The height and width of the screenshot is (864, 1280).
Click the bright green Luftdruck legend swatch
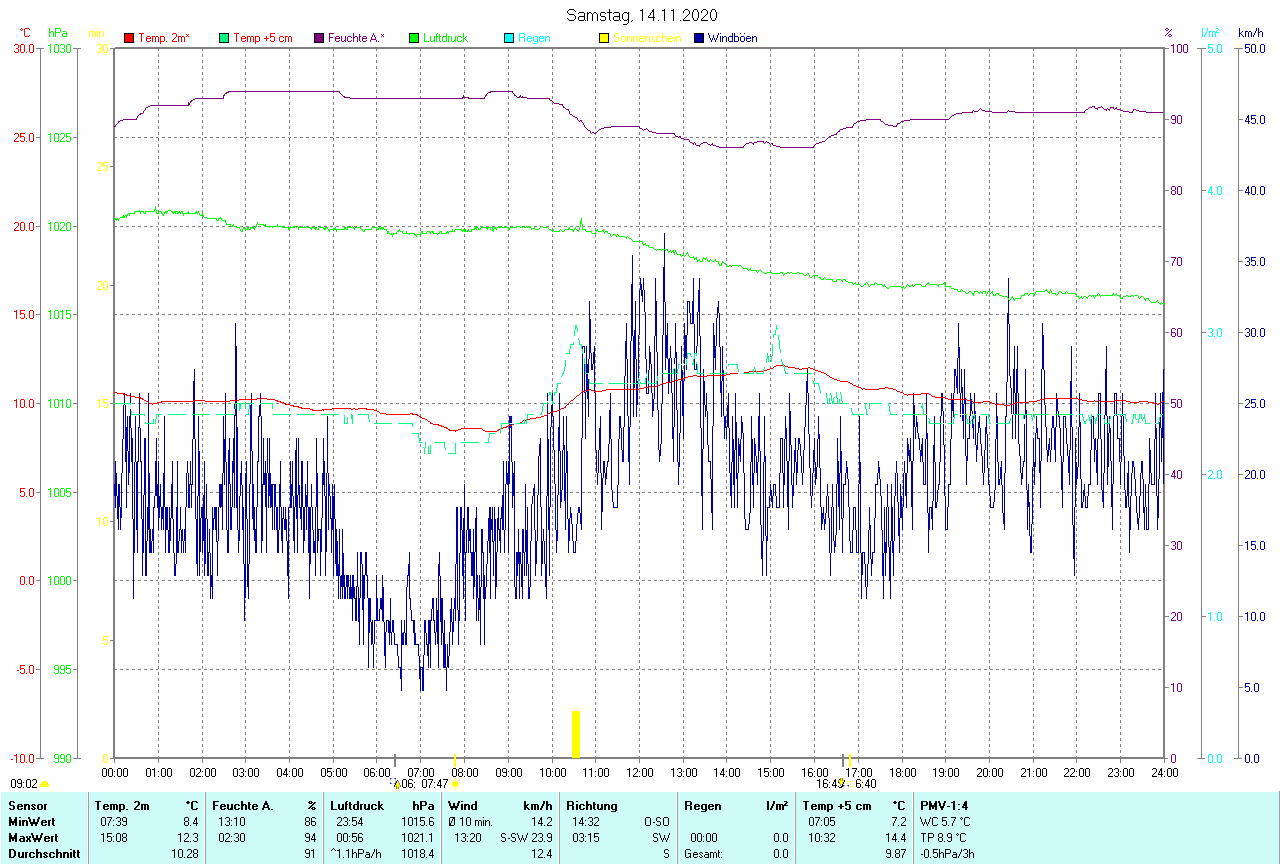click(x=414, y=38)
